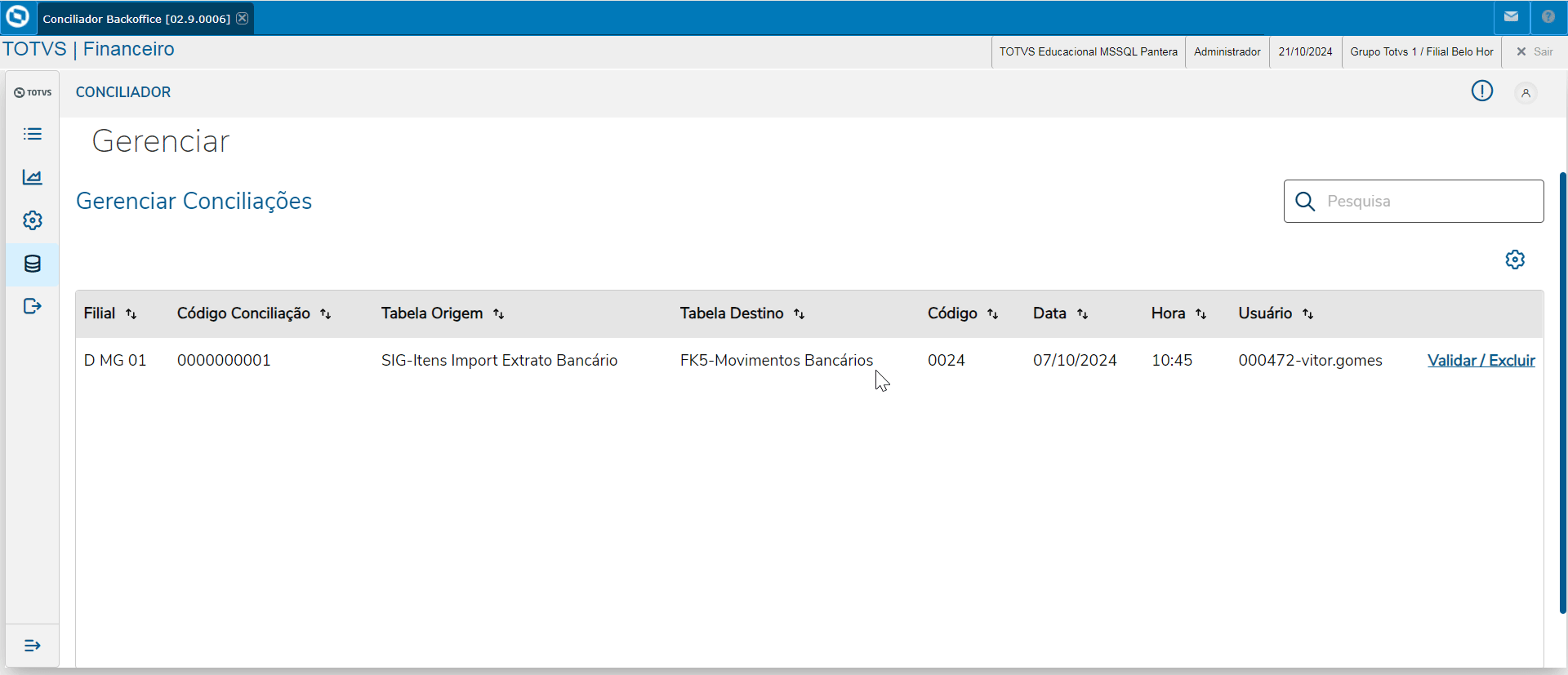Select the Conciliador Backoffice tab
Image resolution: width=1568 pixels, height=675 pixels.
click(x=136, y=19)
